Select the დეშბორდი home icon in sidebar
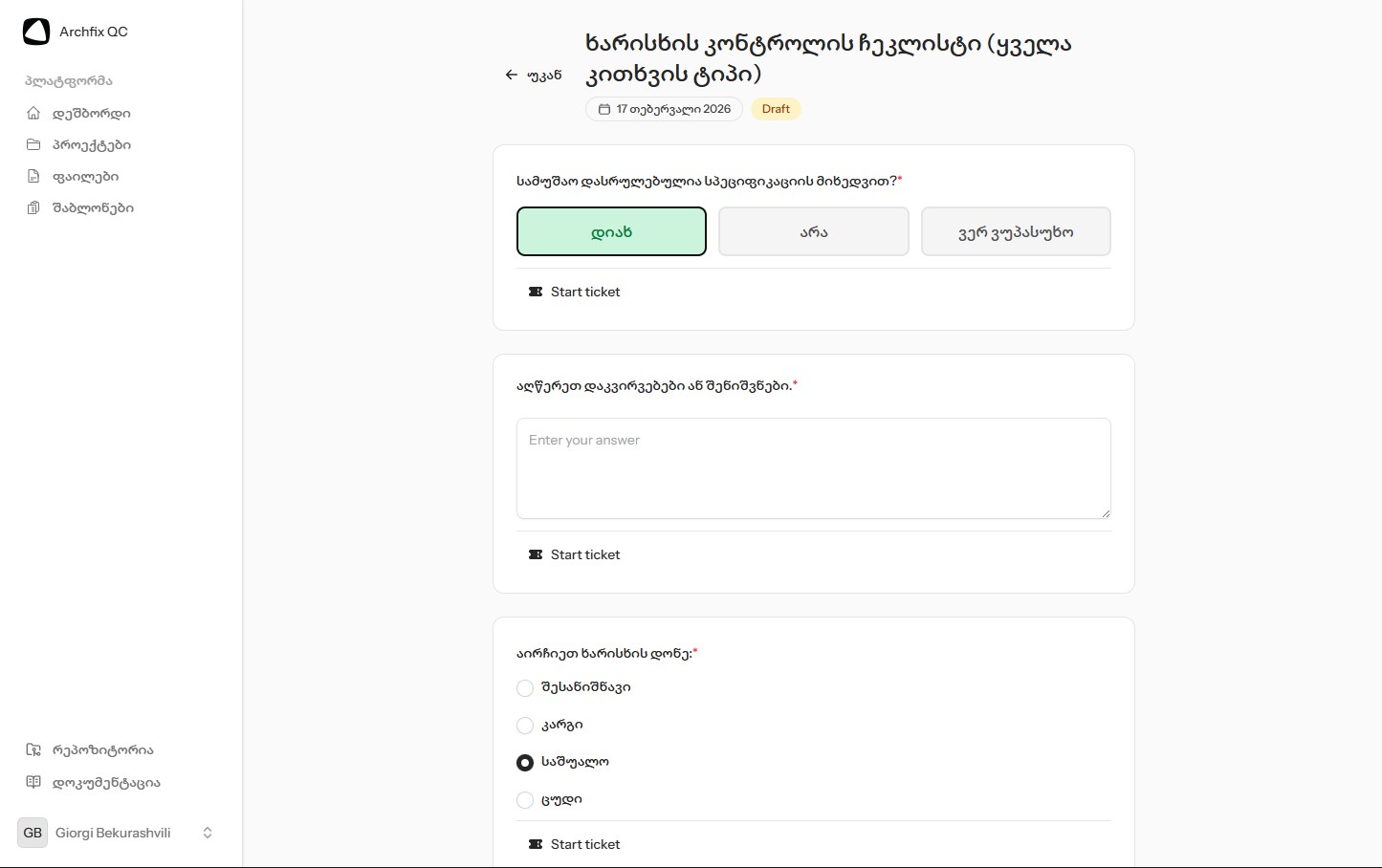The height and width of the screenshot is (868, 1382). pos(33,113)
